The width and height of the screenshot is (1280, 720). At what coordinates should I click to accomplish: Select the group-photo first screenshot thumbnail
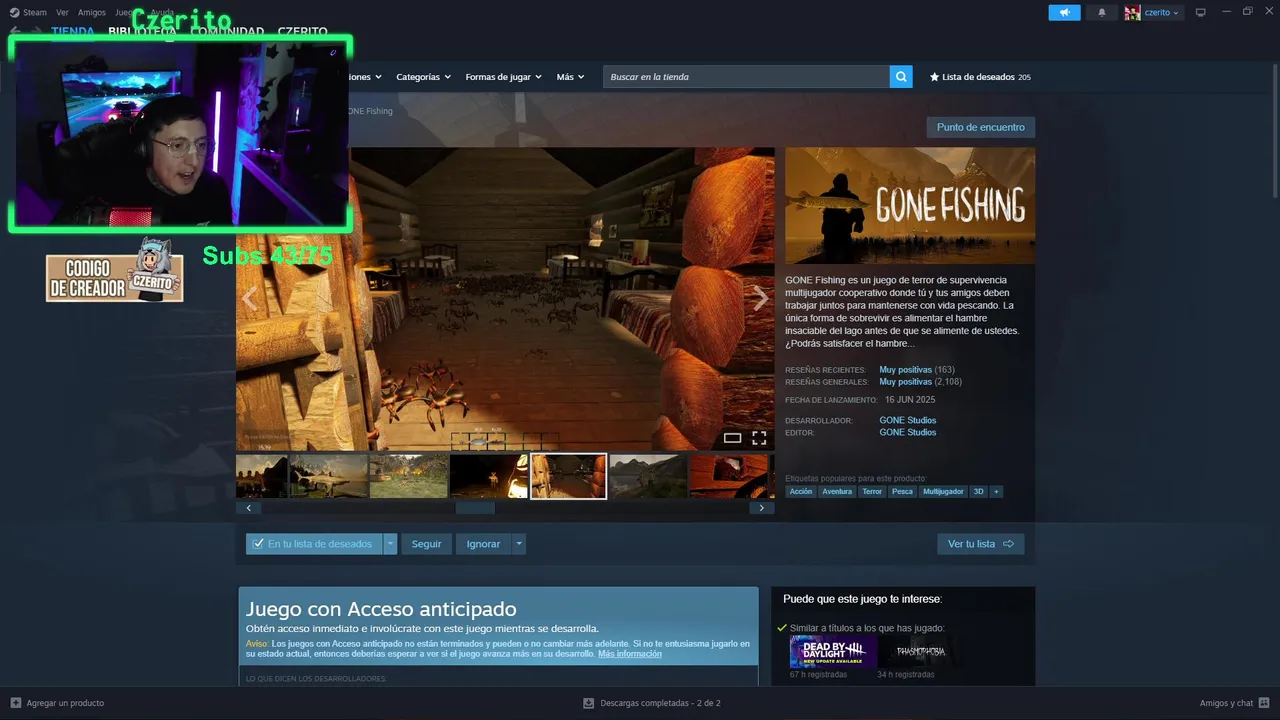click(x=262, y=477)
